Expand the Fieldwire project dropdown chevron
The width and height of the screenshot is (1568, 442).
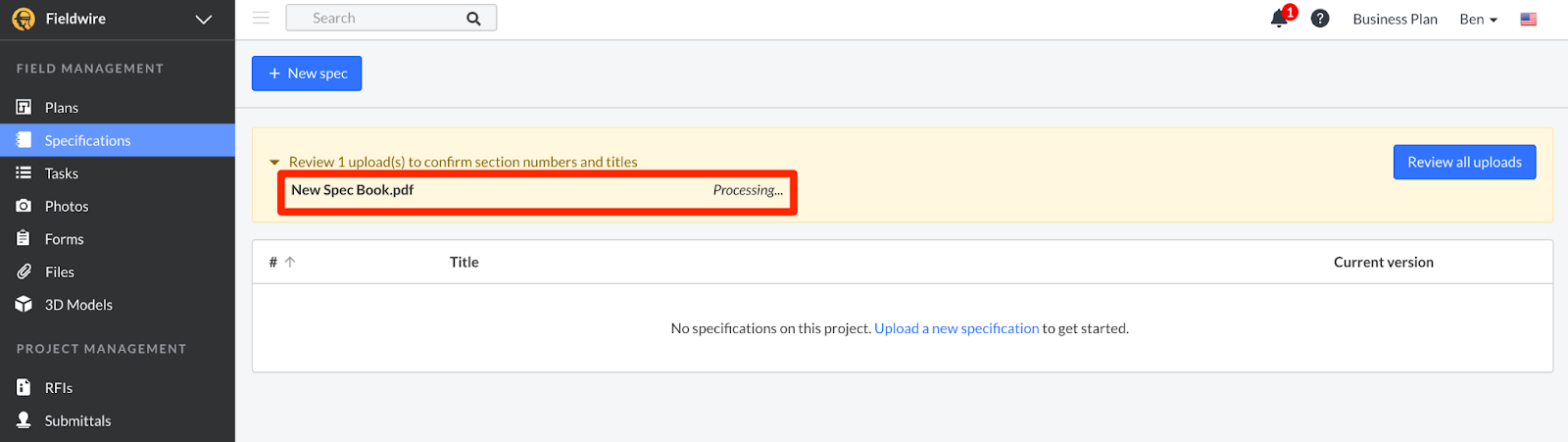204,20
